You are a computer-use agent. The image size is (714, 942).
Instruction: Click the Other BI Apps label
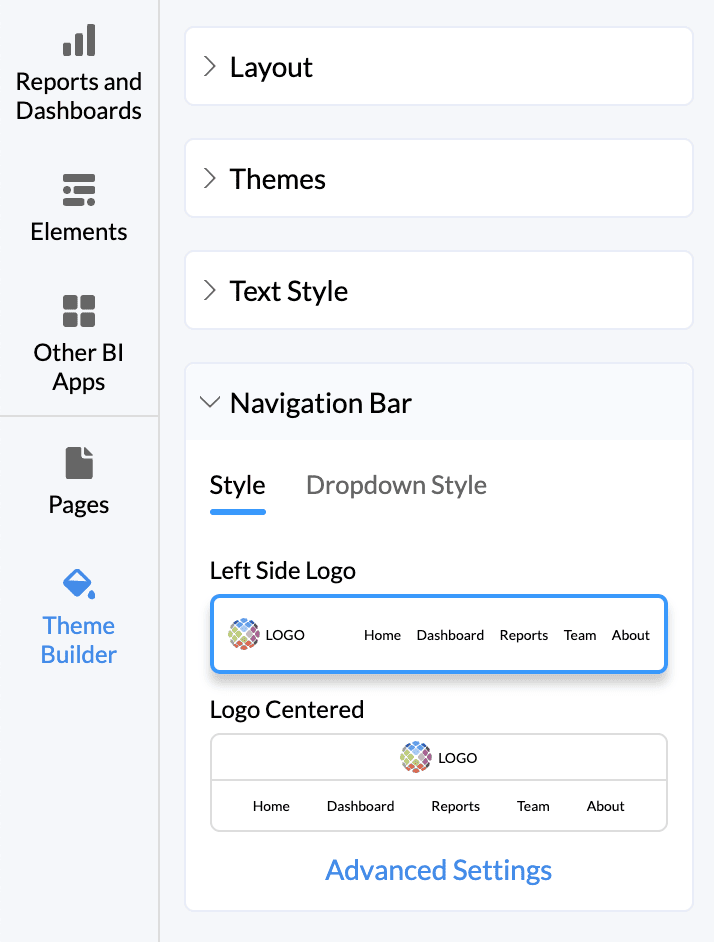(x=79, y=367)
